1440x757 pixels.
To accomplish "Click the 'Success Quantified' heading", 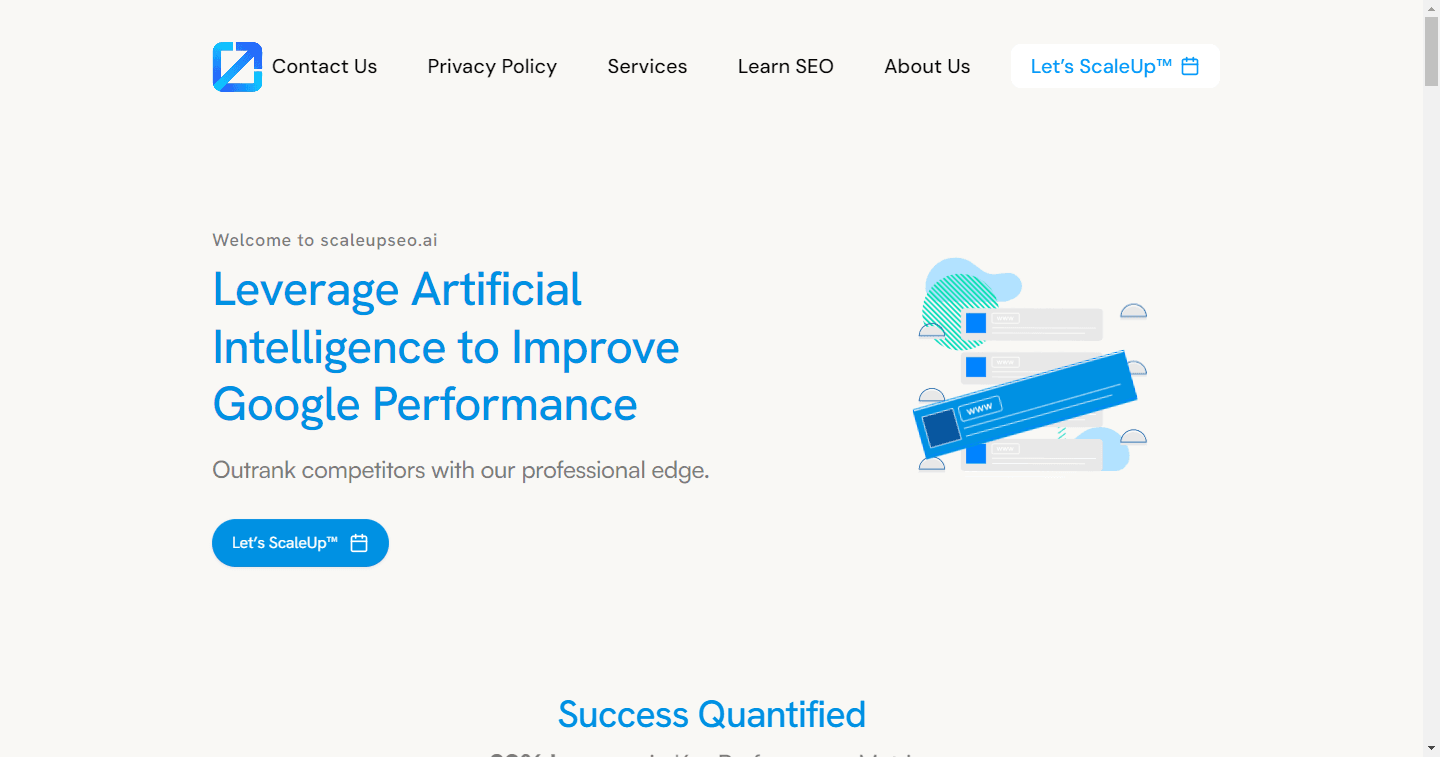I will tap(711, 714).
